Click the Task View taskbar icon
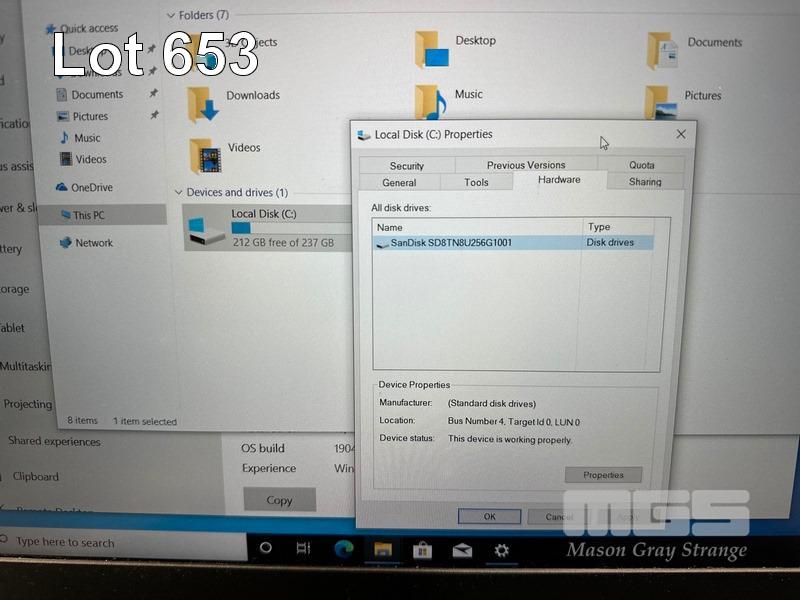Viewport: 800px width, 600px height. click(304, 549)
